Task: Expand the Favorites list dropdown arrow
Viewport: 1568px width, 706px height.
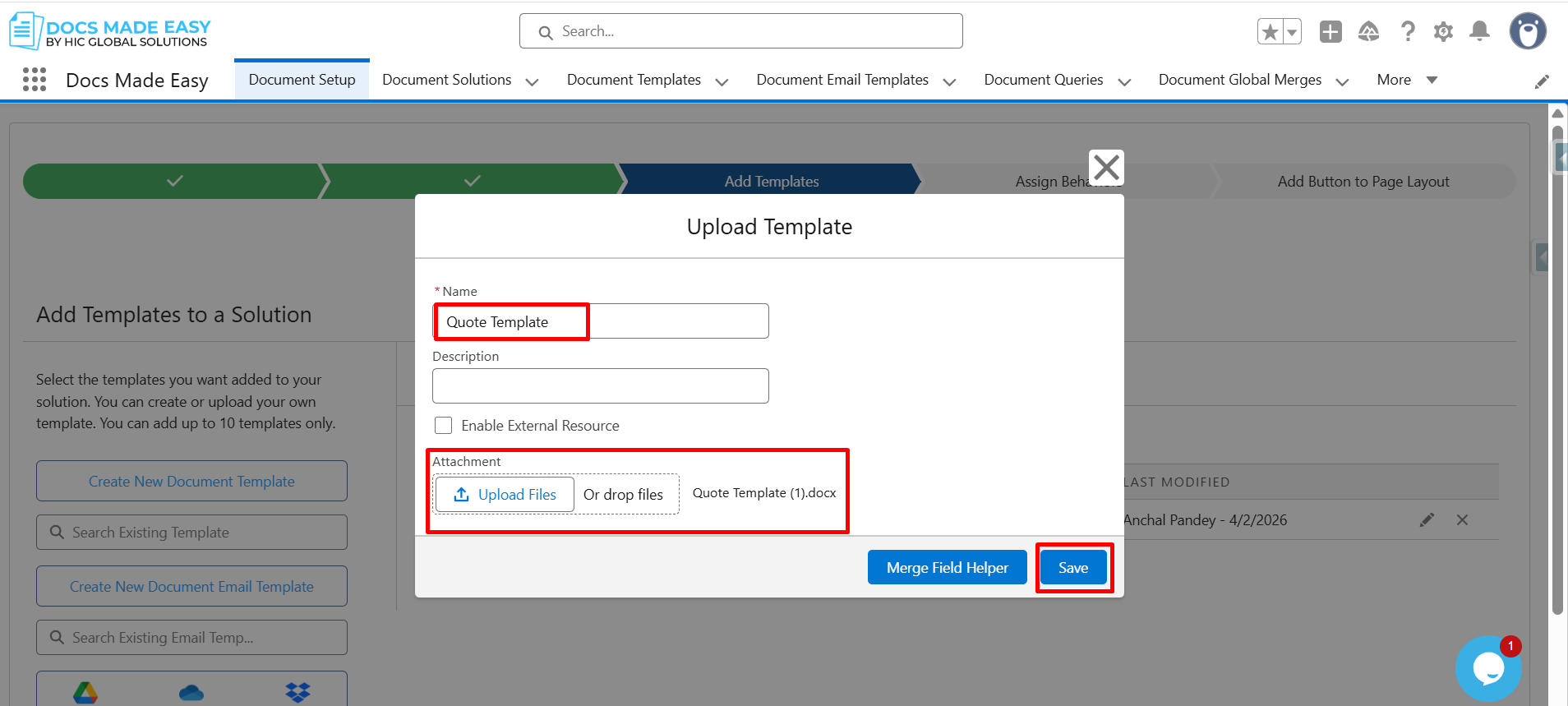Action: [x=1292, y=32]
